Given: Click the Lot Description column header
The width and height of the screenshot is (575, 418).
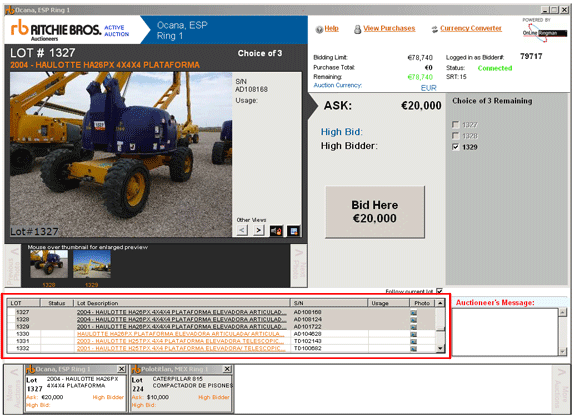Looking at the screenshot, I should coord(182,303).
